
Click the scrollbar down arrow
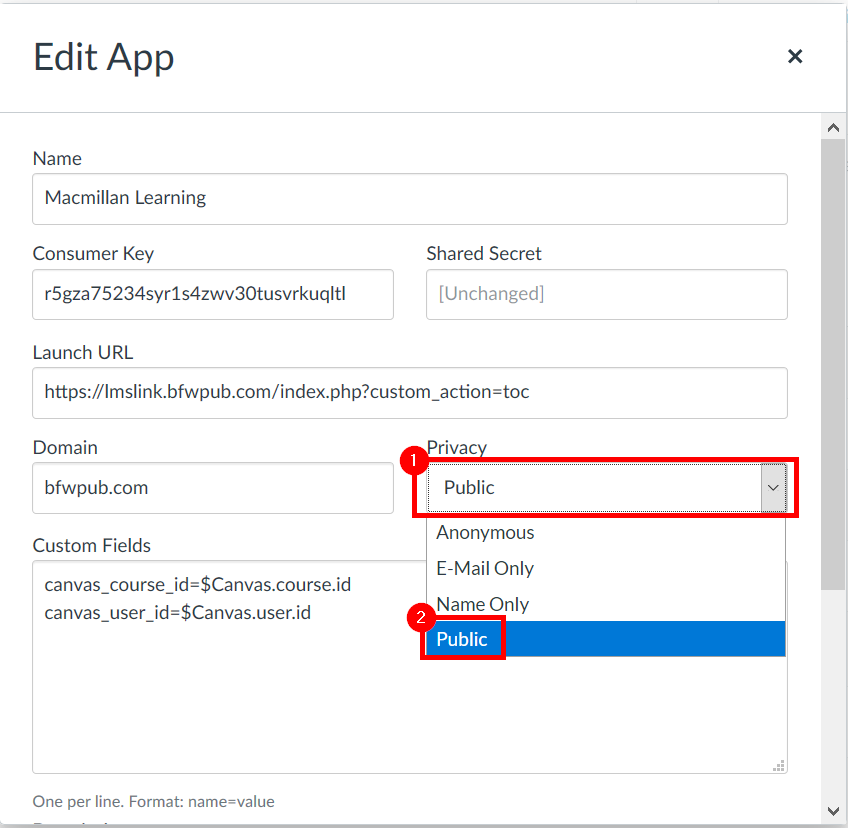point(833,811)
